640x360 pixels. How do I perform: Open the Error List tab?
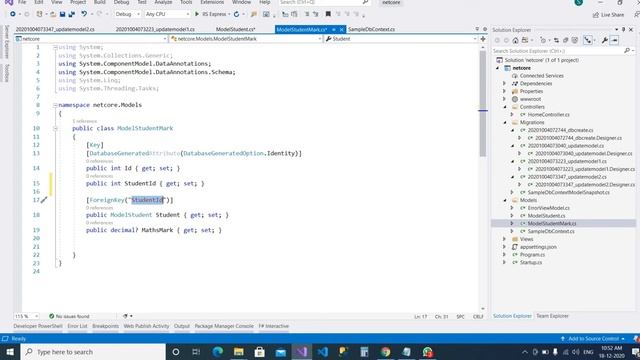tap(77, 326)
